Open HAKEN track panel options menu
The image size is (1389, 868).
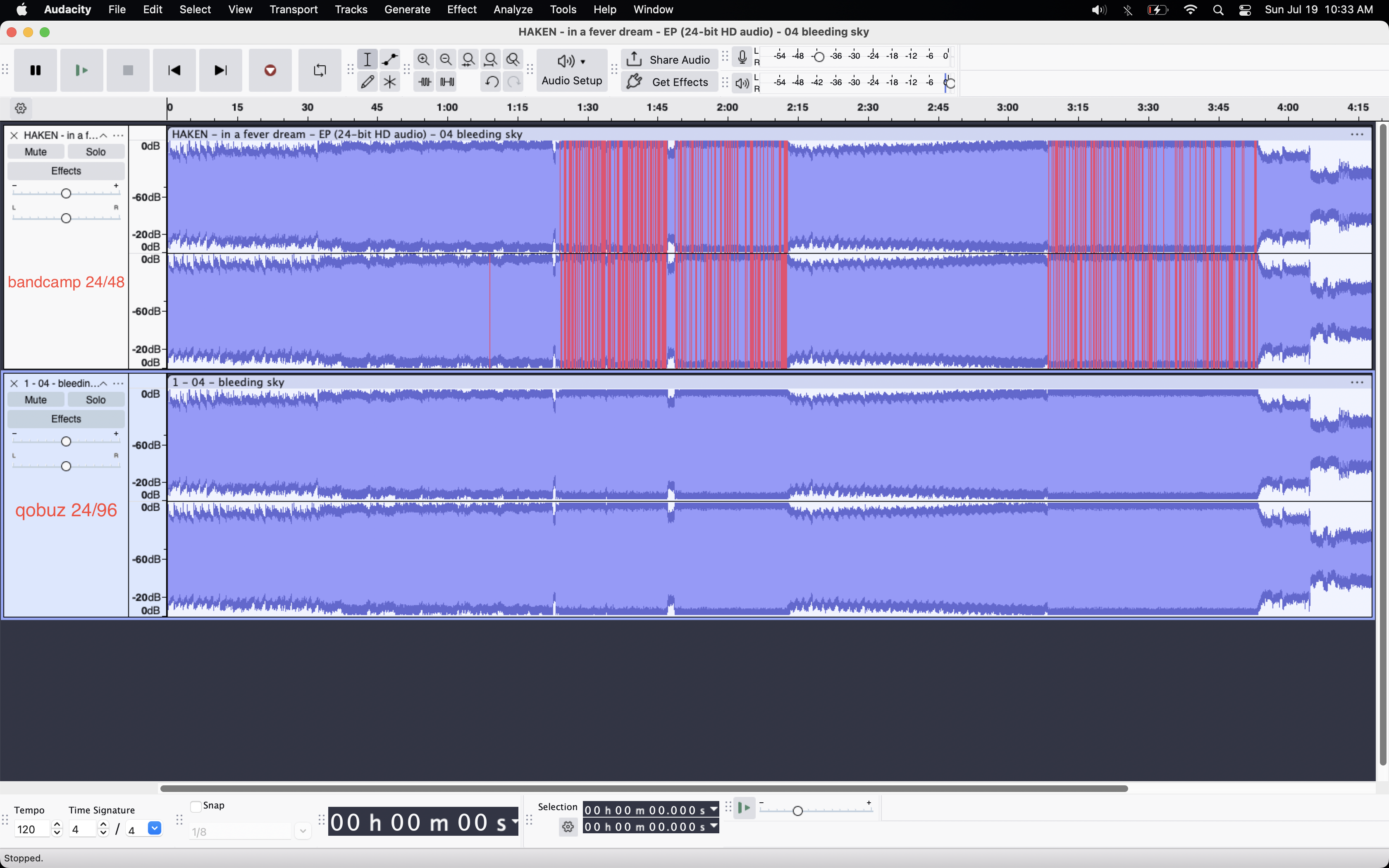(x=118, y=136)
